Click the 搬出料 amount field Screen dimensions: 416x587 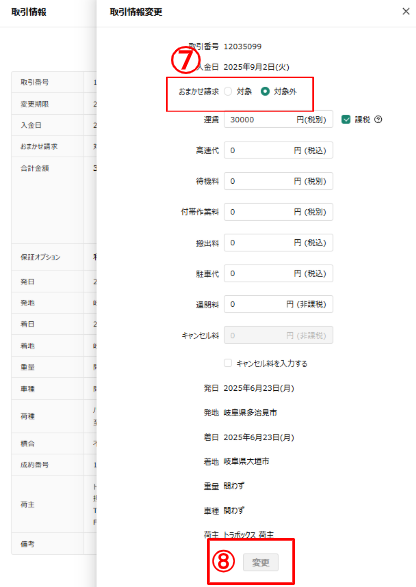[x=278, y=243]
